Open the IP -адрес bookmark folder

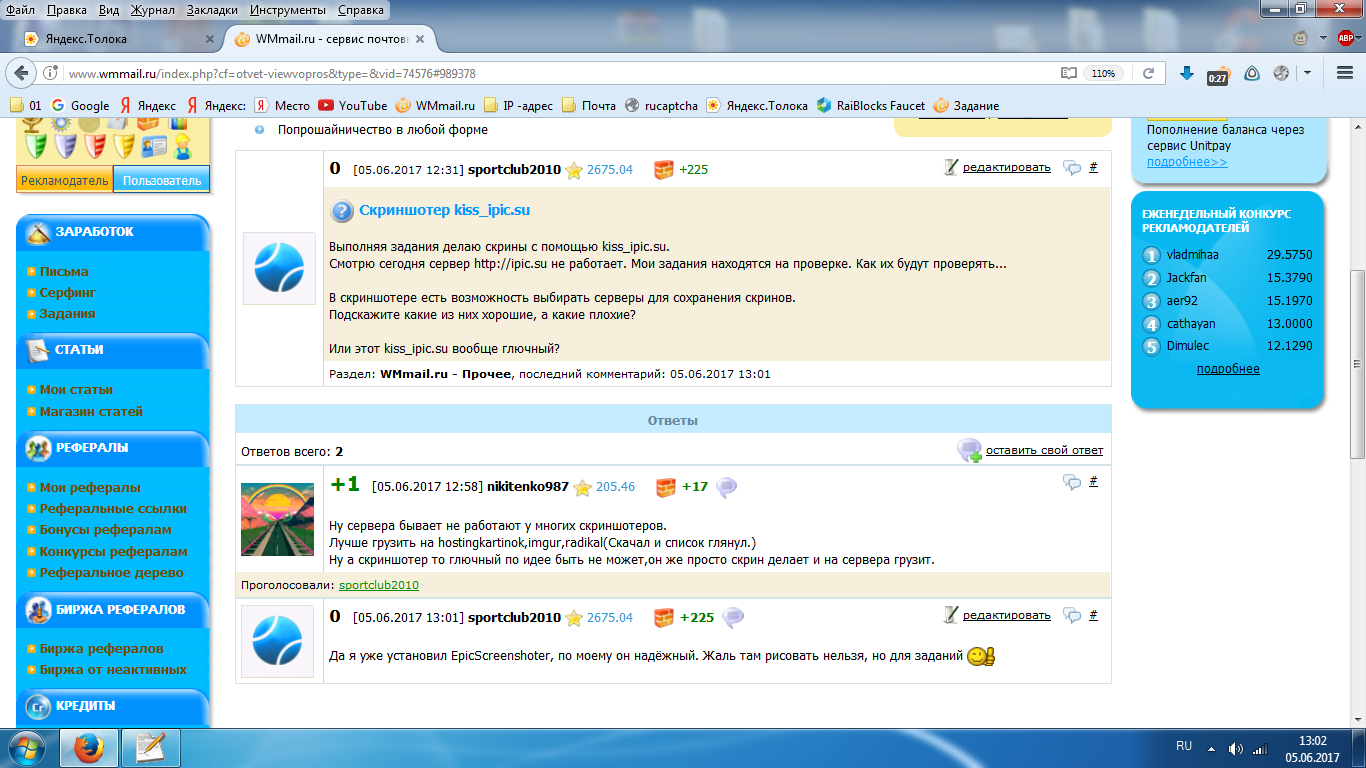click(517, 105)
